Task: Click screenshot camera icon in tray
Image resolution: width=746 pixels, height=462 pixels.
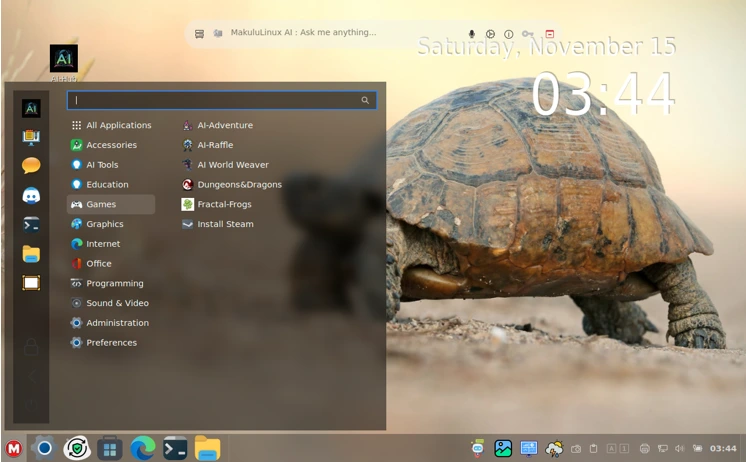Action: click(x=576, y=449)
